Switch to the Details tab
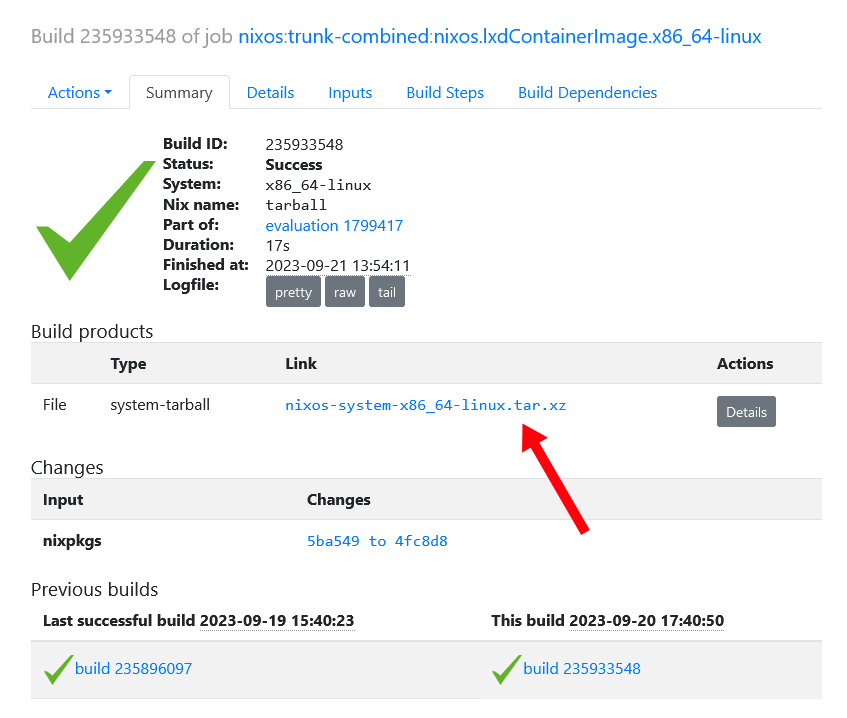Viewport: 847px width, 718px height. (x=270, y=92)
